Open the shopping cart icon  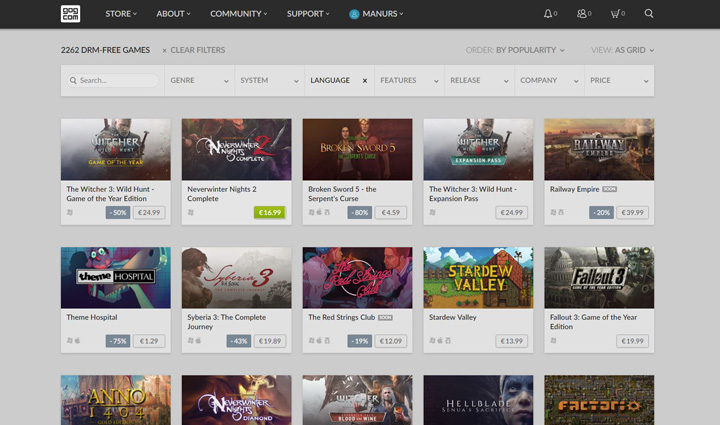click(x=615, y=14)
